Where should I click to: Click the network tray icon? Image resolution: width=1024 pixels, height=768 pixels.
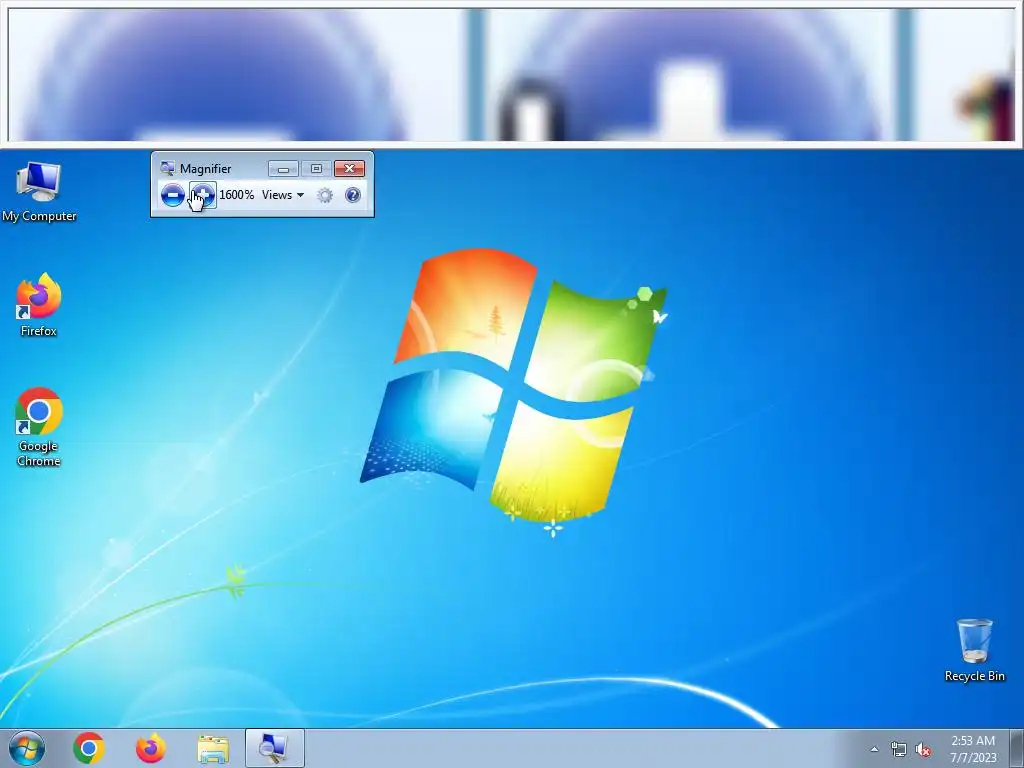(x=899, y=749)
